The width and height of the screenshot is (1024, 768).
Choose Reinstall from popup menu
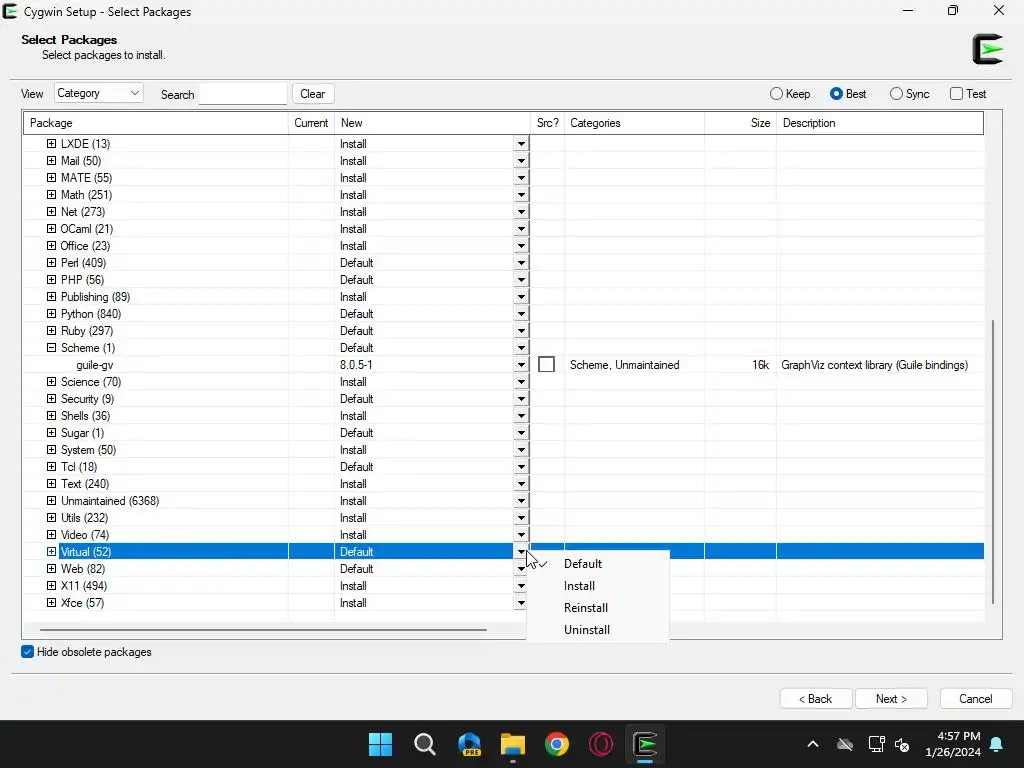[598, 607]
